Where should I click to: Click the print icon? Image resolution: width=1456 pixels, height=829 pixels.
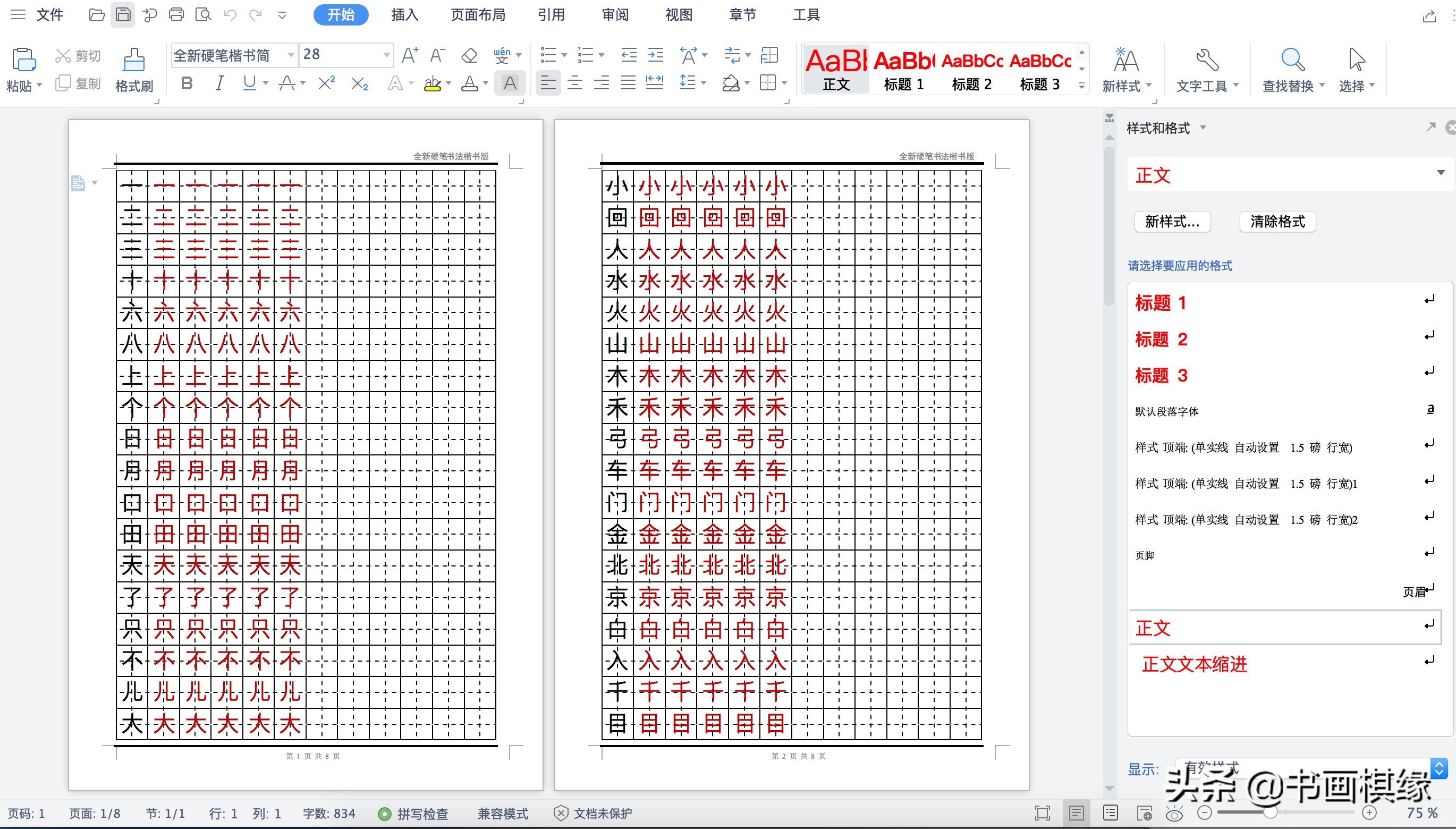click(176, 15)
